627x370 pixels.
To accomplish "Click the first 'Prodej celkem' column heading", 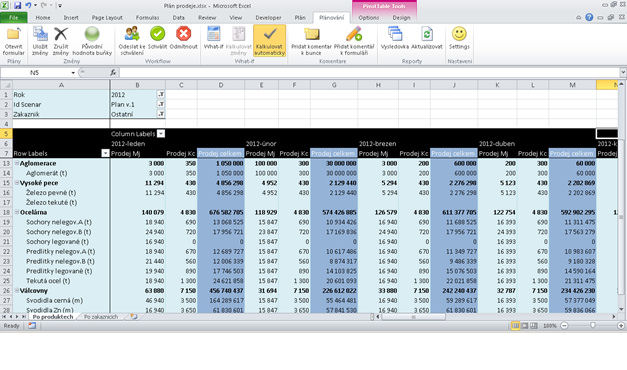I will point(220,153).
